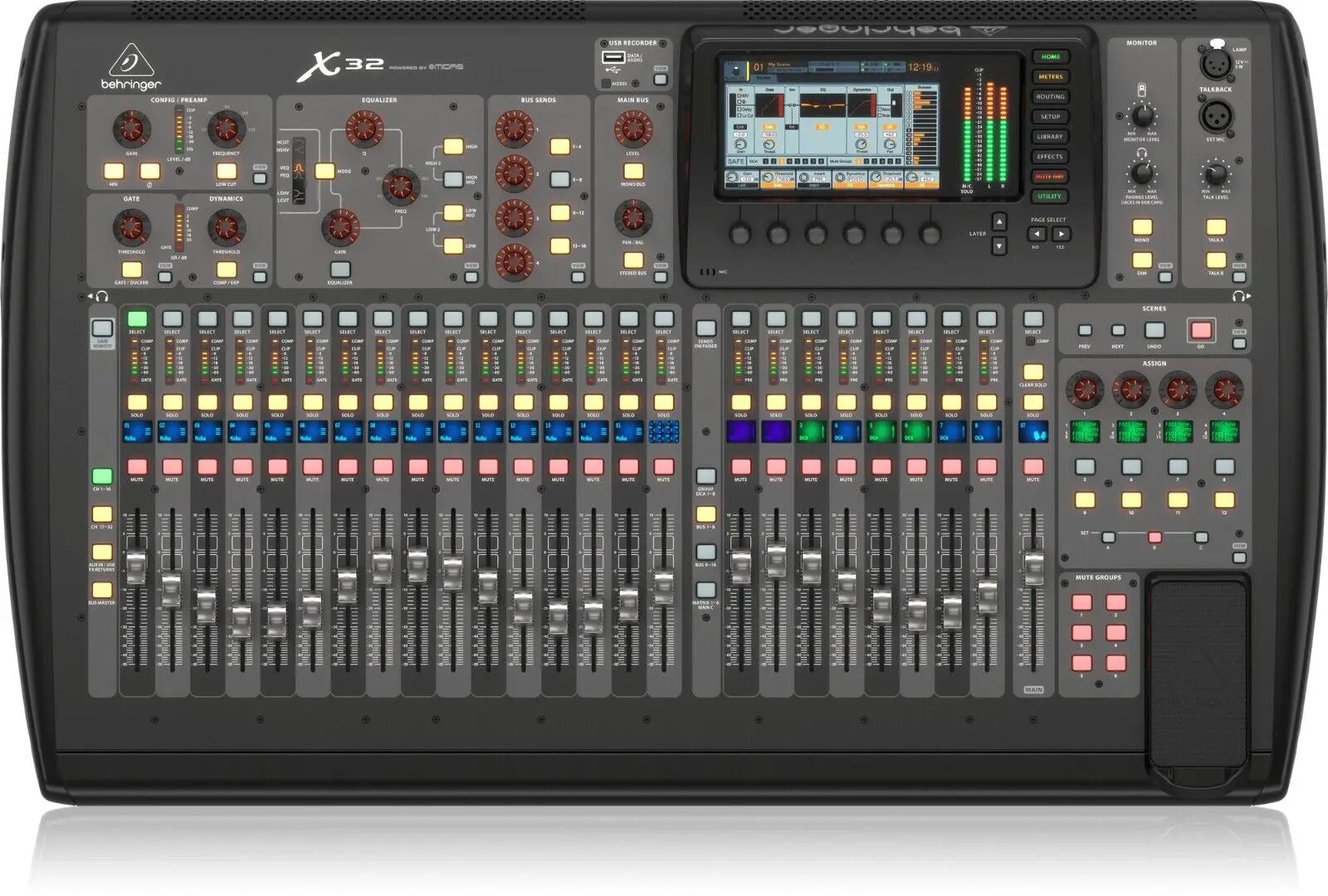Image resolution: width=1328 pixels, height=896 pixels.
Task: Open the EFFECTS screen
Action: [x=1051, y=156]
